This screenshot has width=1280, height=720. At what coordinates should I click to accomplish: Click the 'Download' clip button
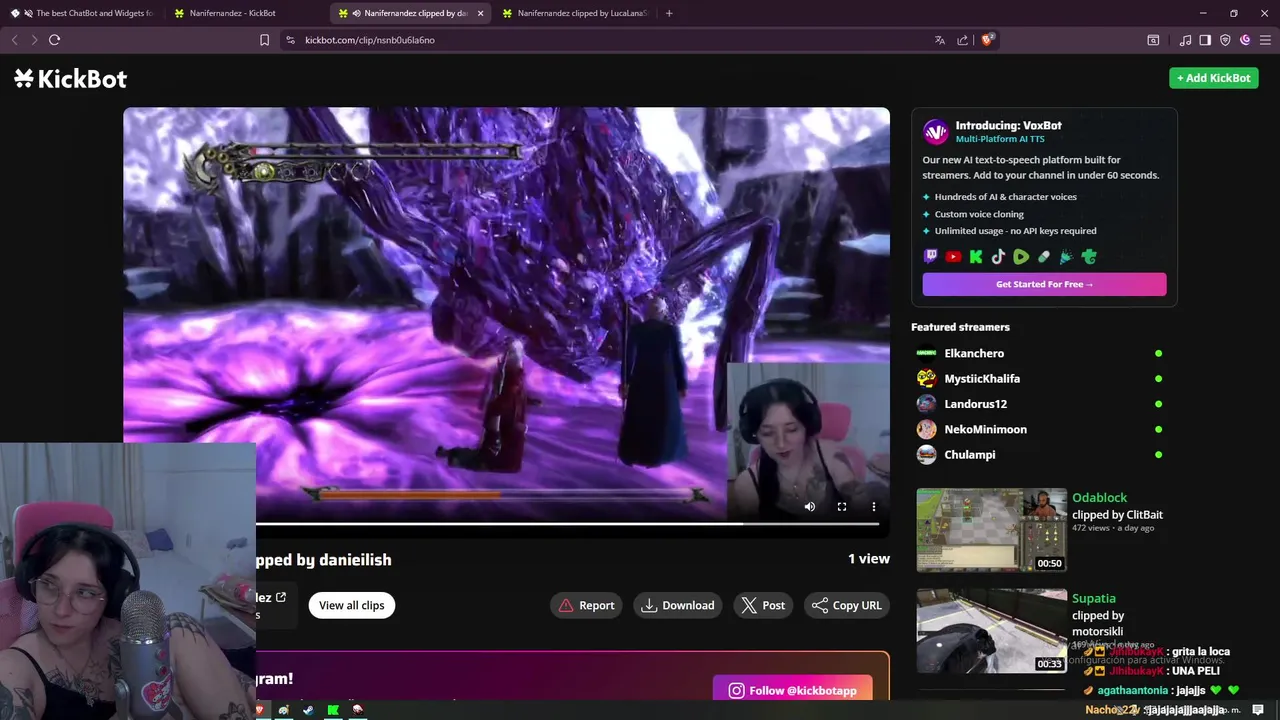click(x=678, y=605)
